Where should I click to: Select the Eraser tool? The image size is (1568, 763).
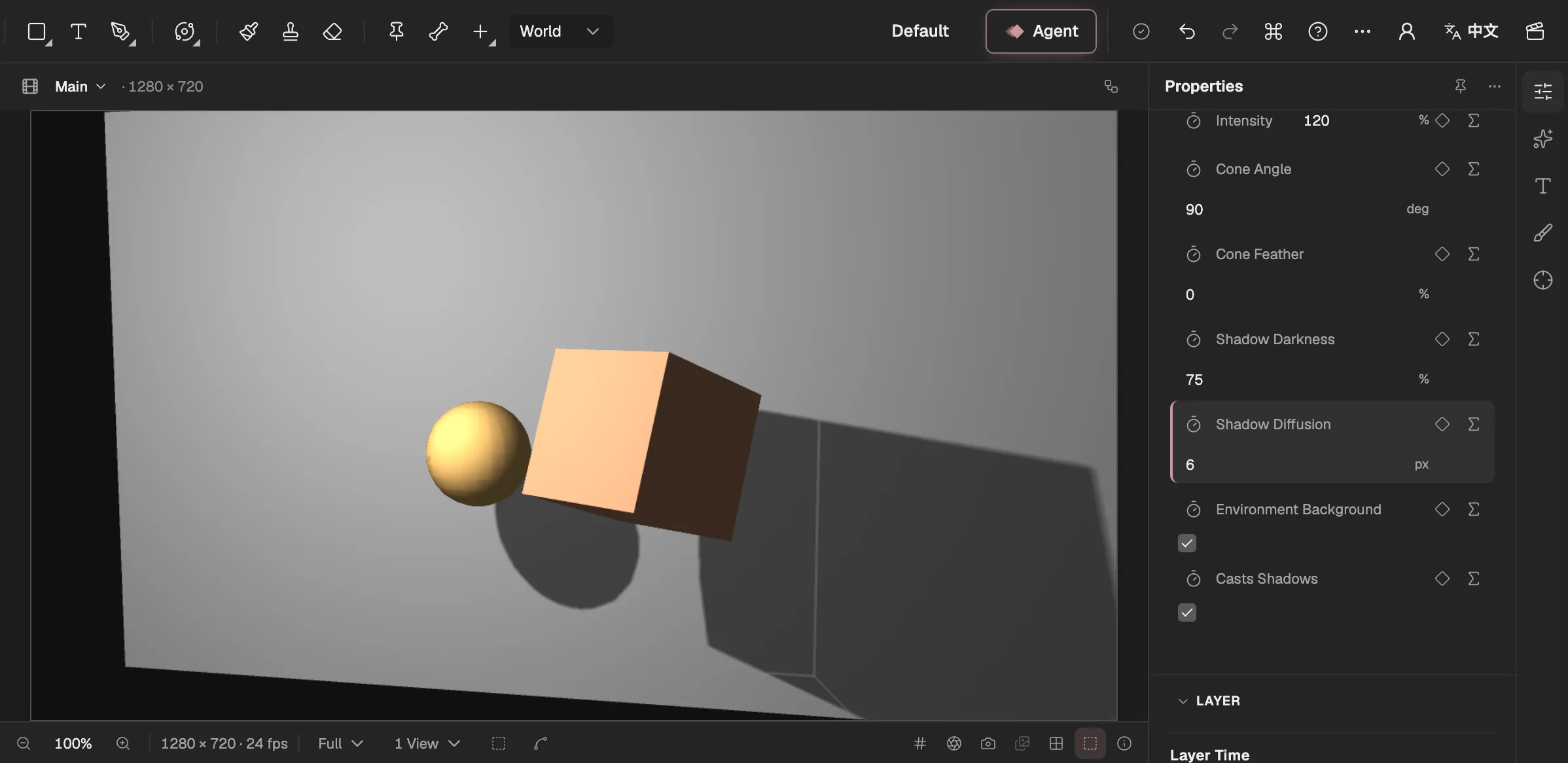pyautogui.click(x=332, y=31)
